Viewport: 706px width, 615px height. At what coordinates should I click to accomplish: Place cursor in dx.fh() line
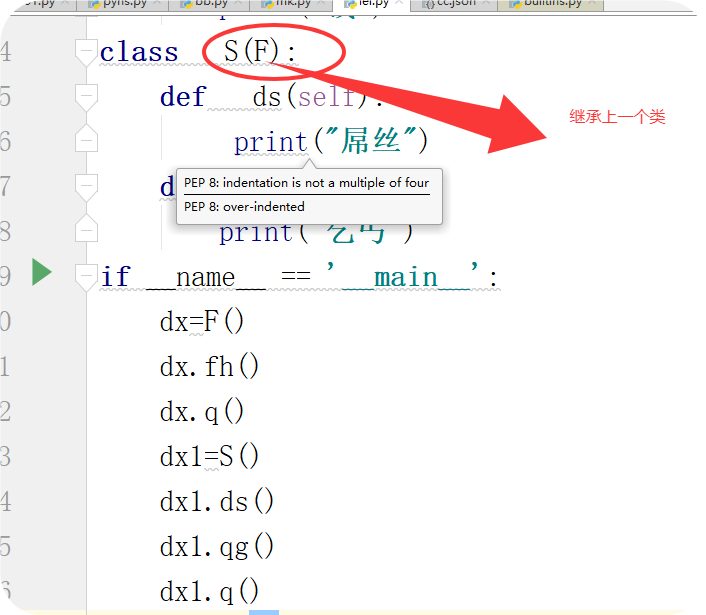(209, 366)
